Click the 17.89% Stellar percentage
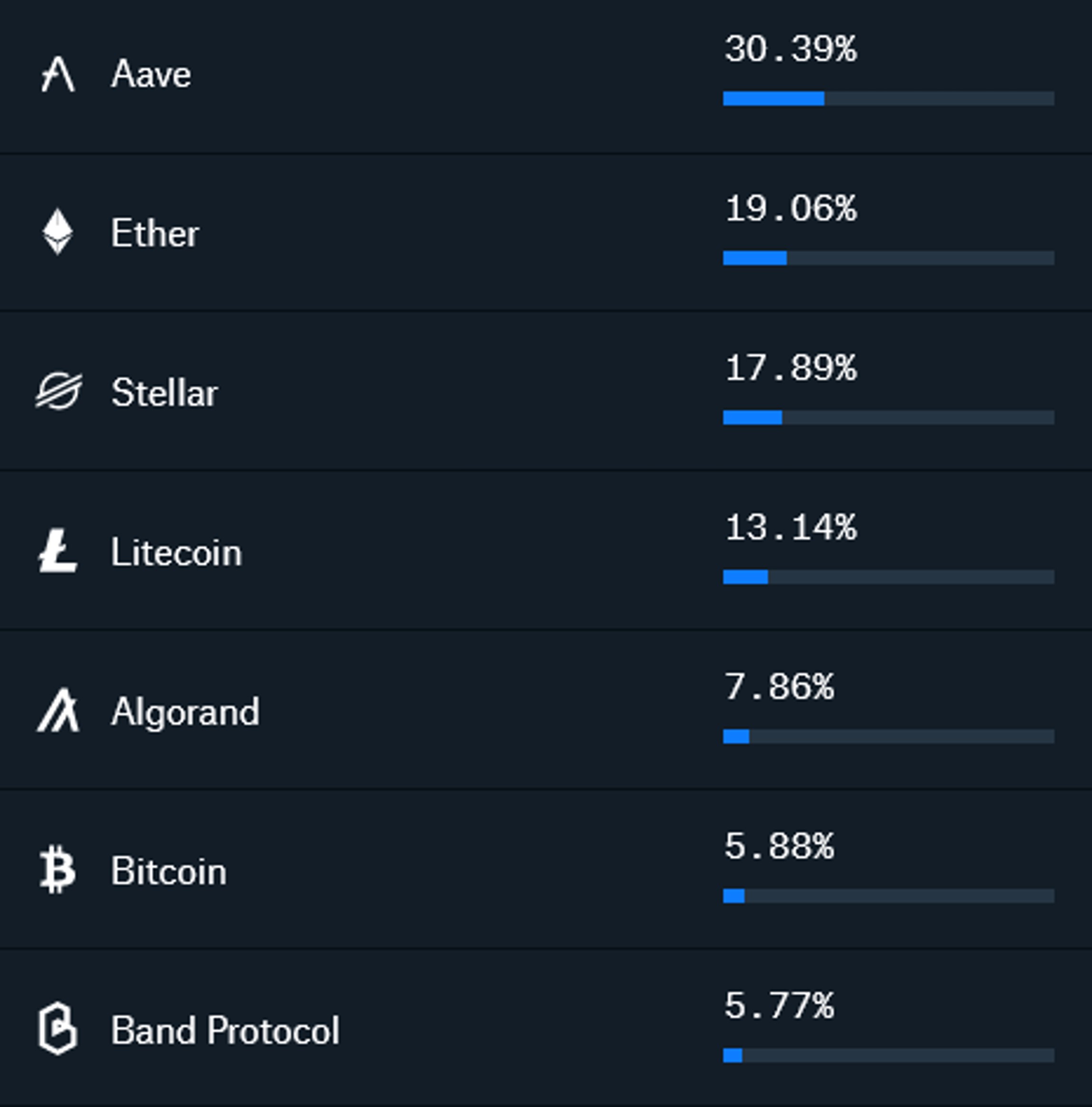The width and height of the screenshot is (1092, 1107). tap(791, 368)
